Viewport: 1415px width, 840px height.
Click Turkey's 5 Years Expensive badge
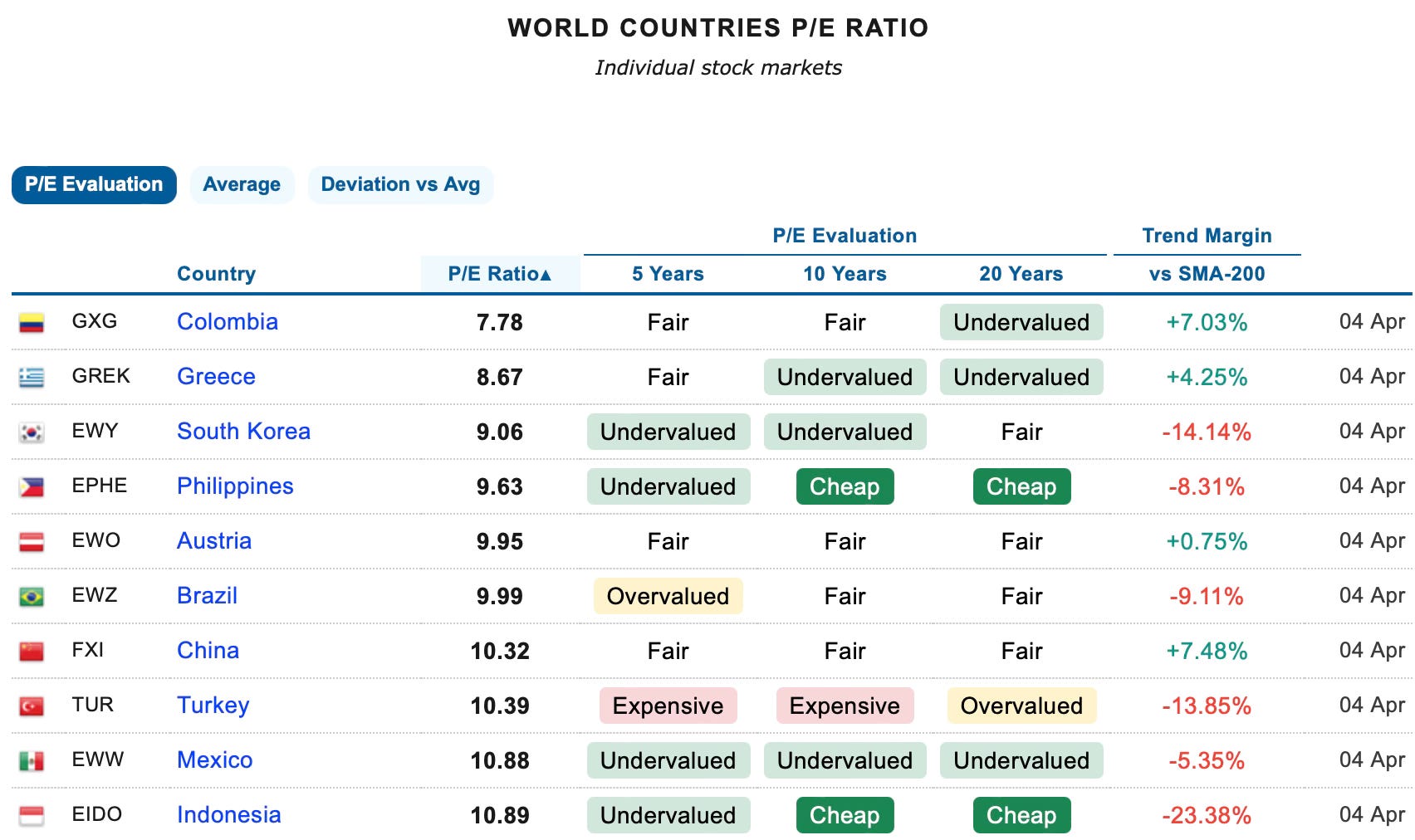[668, 706]
